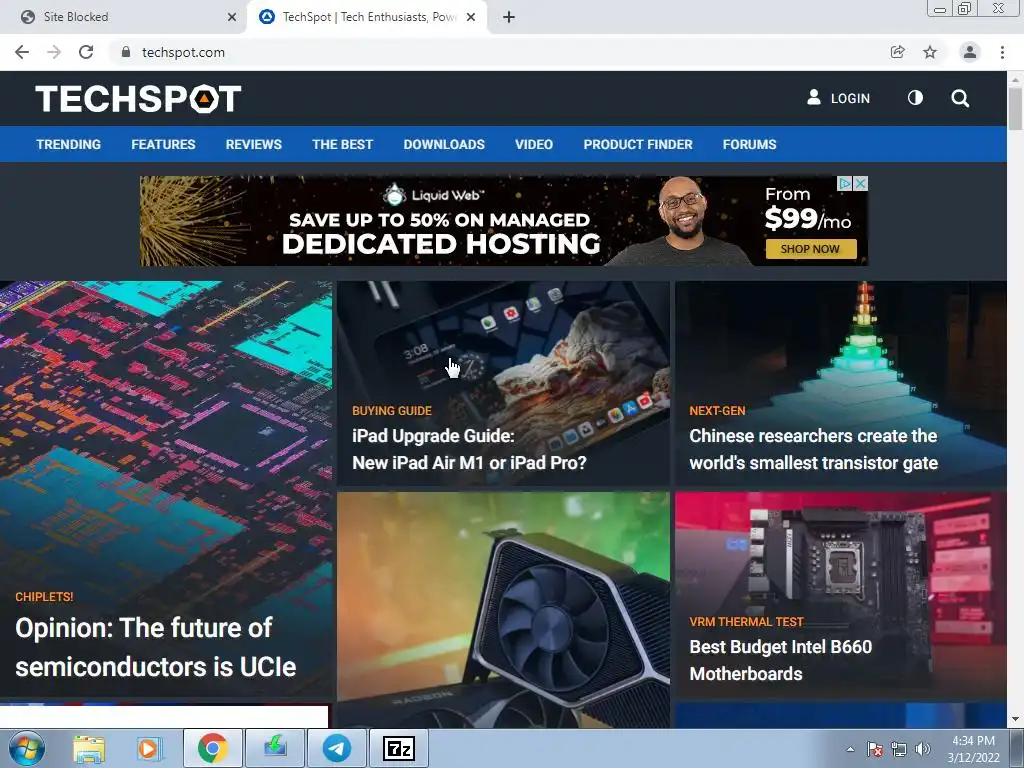Image resolution: width=1024 pixels, height=768 pixels.
Task: Bookmark this page with the star icon
Action: 930,52
